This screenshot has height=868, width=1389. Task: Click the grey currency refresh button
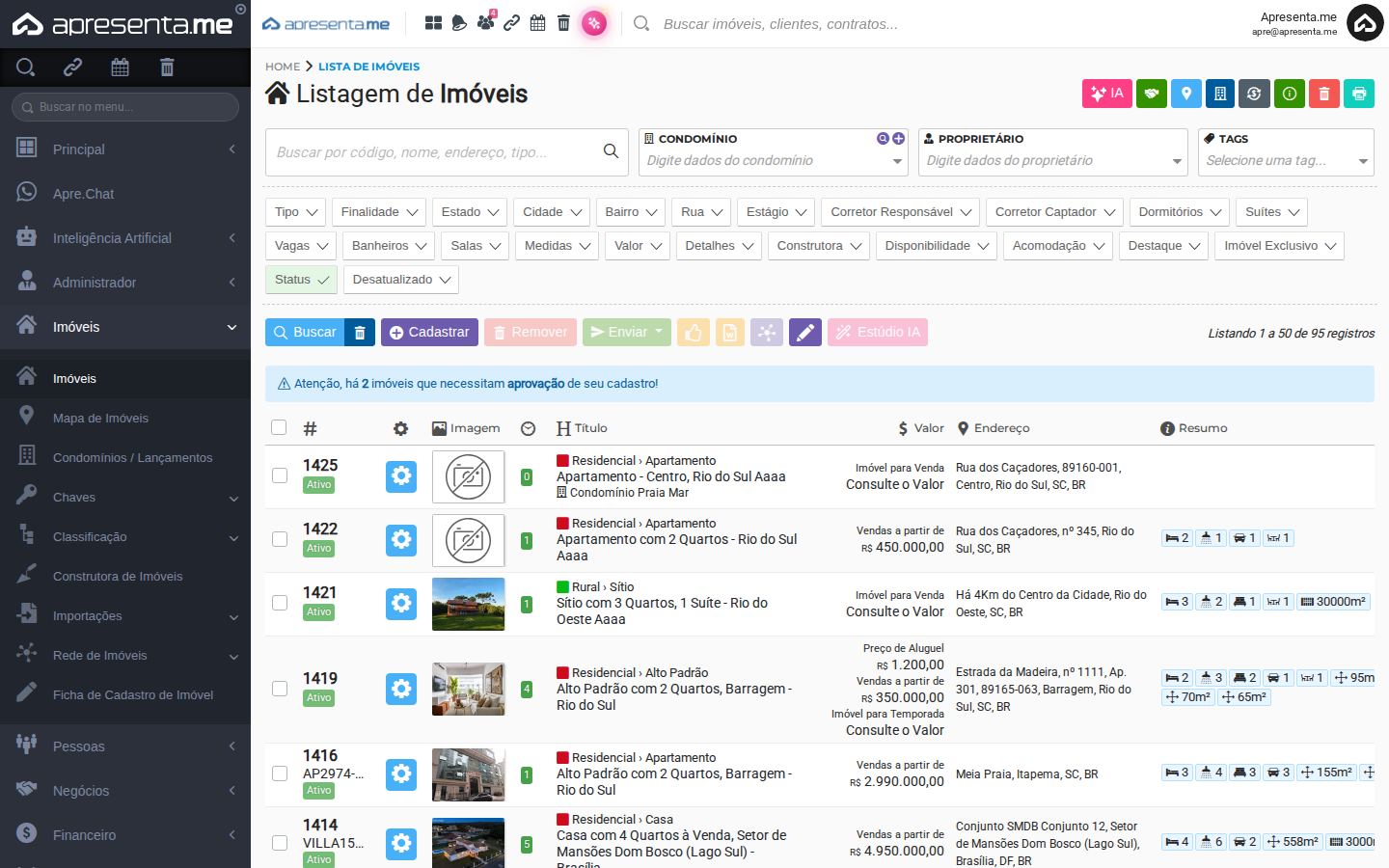point(1254,94)
